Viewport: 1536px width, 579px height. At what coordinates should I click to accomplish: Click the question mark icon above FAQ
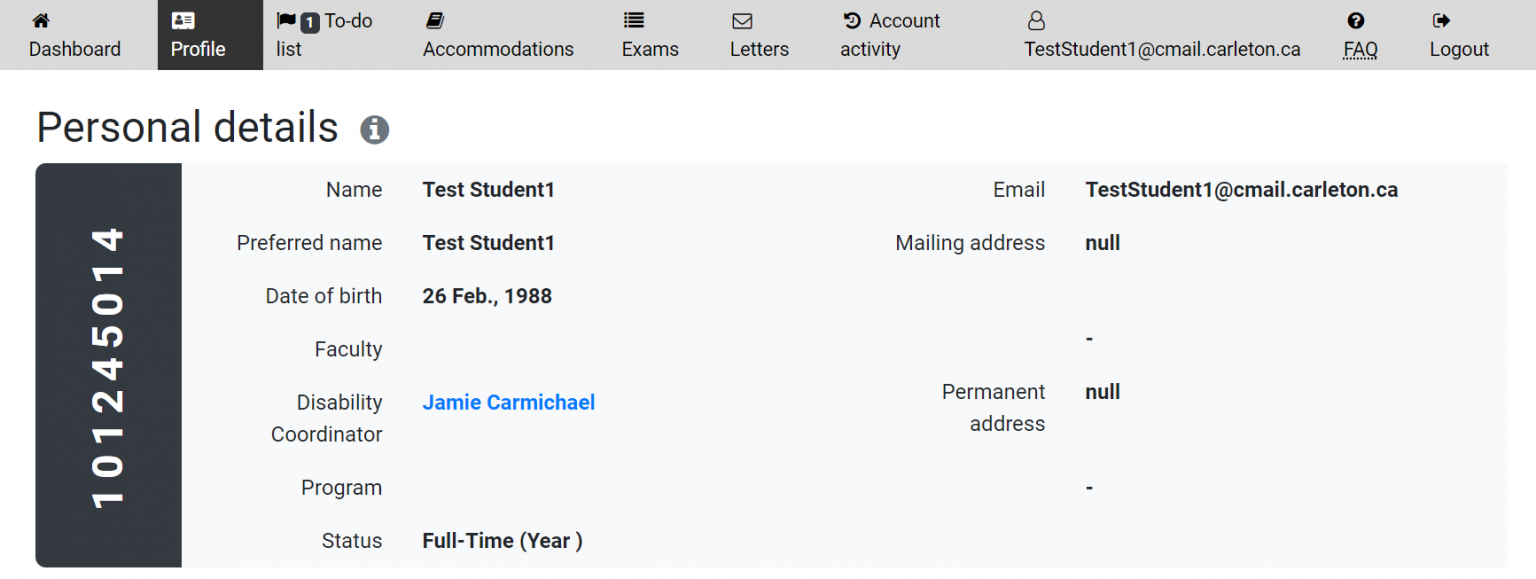coord(1356,20)
